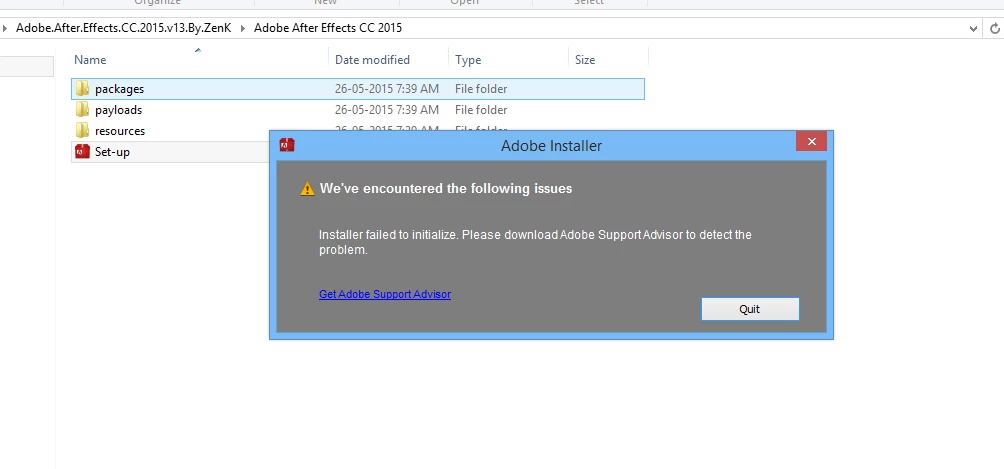Click the We've encountered the following issues heading

pyautogui.click(x=446, y=188)
